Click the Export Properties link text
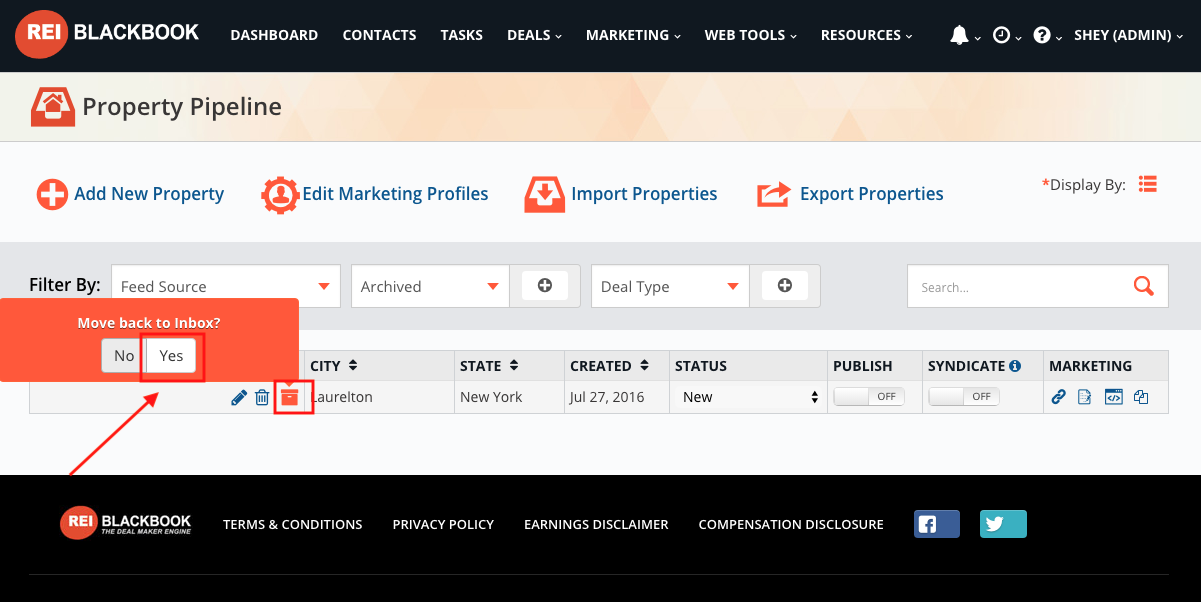Viewport: 1201px width, 602px height. 872,194
